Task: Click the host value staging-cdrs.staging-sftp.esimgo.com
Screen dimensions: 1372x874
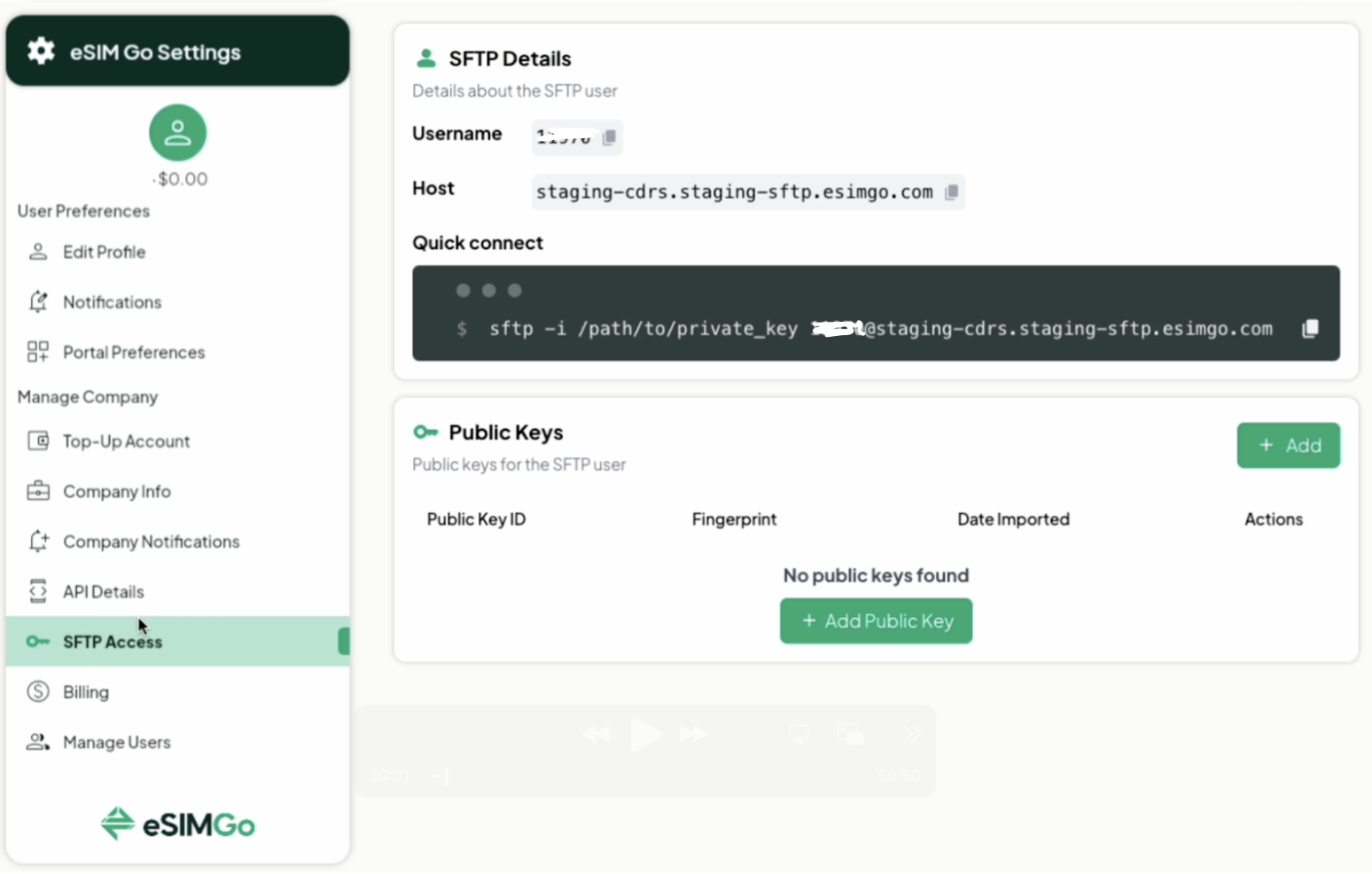Action: click(735, 192)
